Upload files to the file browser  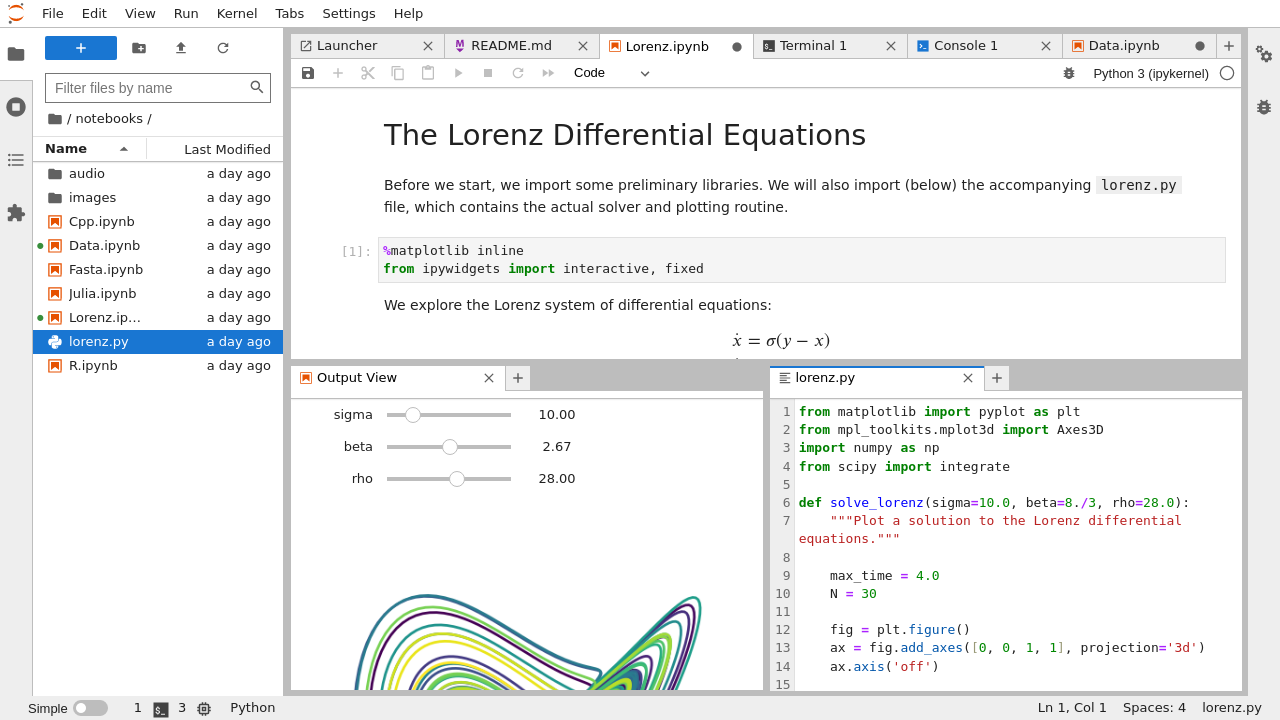180,47
